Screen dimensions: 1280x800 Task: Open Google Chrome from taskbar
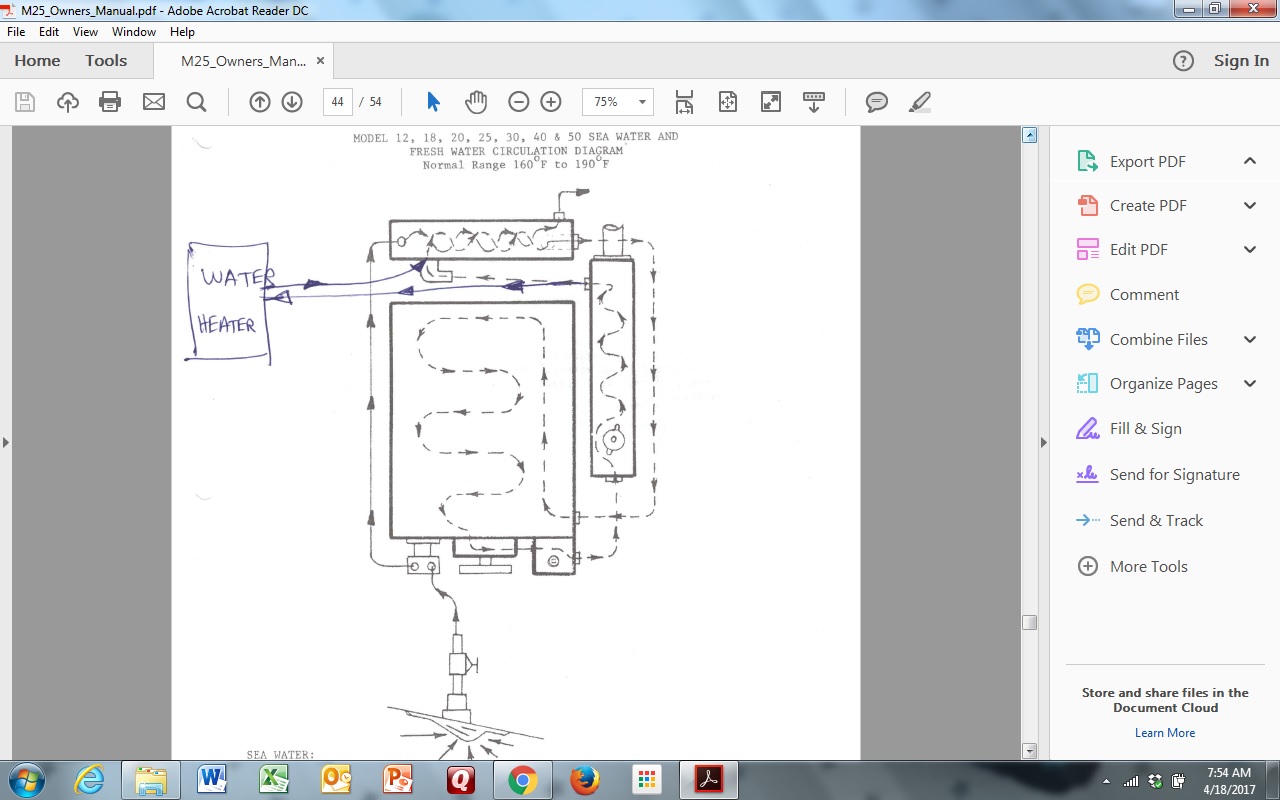(522, 779)
